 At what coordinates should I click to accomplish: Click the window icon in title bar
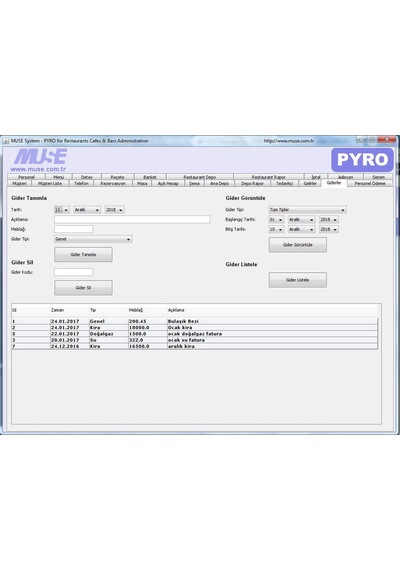6,141
